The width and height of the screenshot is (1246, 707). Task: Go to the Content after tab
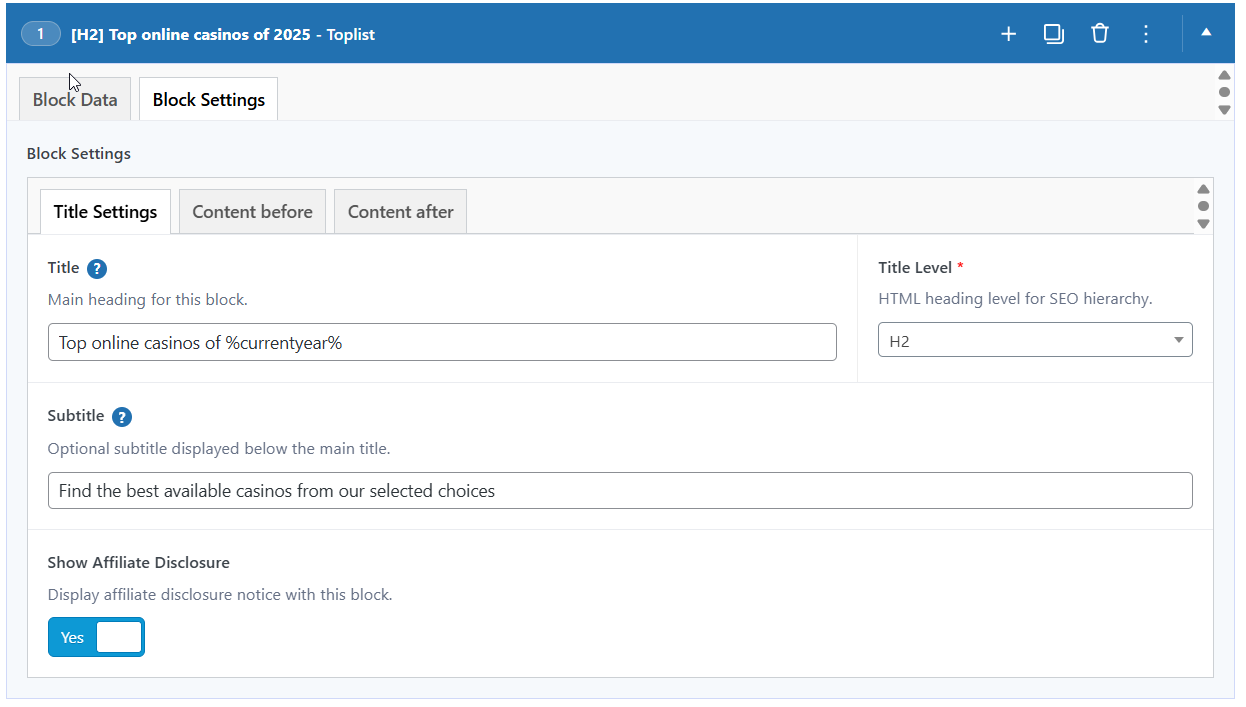[400, 212]
